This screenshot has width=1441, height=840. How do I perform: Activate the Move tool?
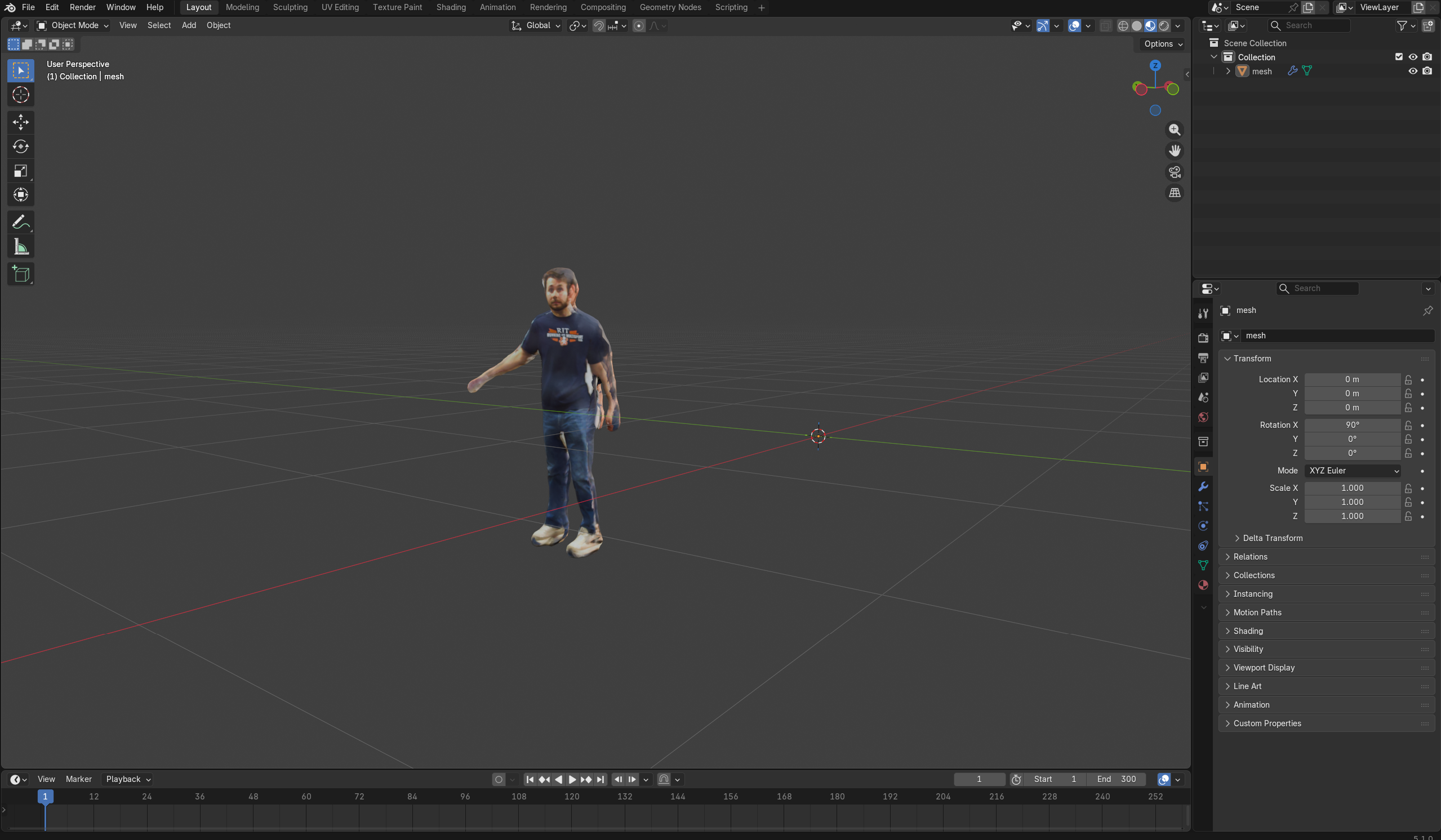tap(21, 122)
